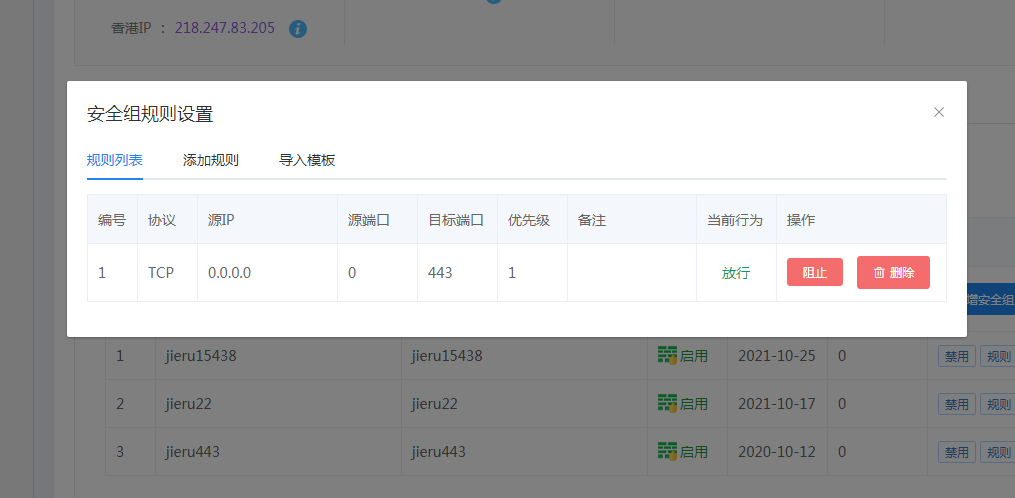Screen dimensions: 1015x498
Task: Click the date 2021-10-25
Action: click(x=777, y=356)
